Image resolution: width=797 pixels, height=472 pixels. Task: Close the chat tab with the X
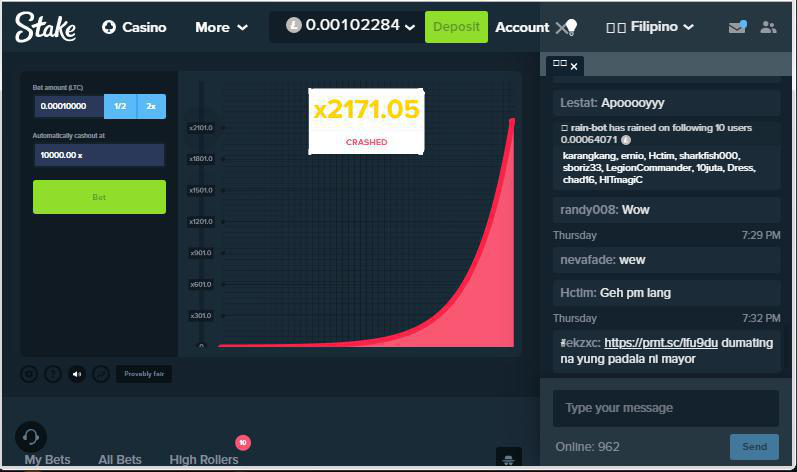pyautogui.click(x=574, y=67)
